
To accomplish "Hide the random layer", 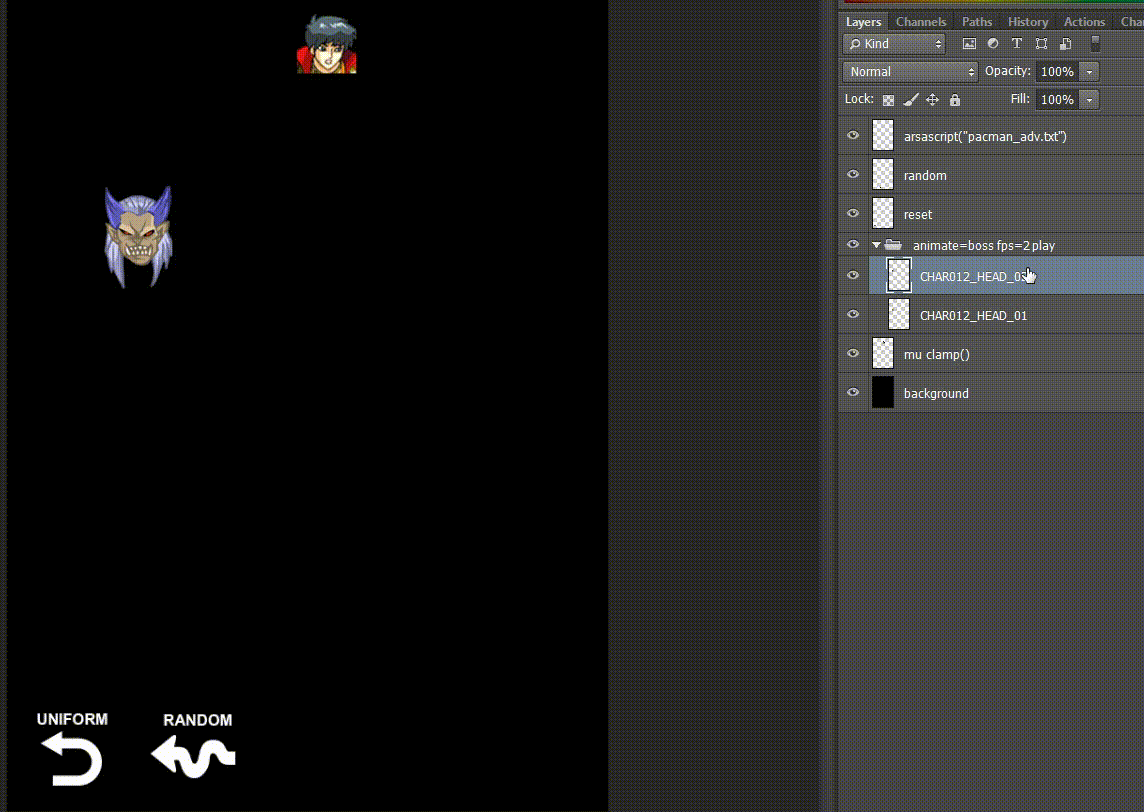I will [853, 175].
